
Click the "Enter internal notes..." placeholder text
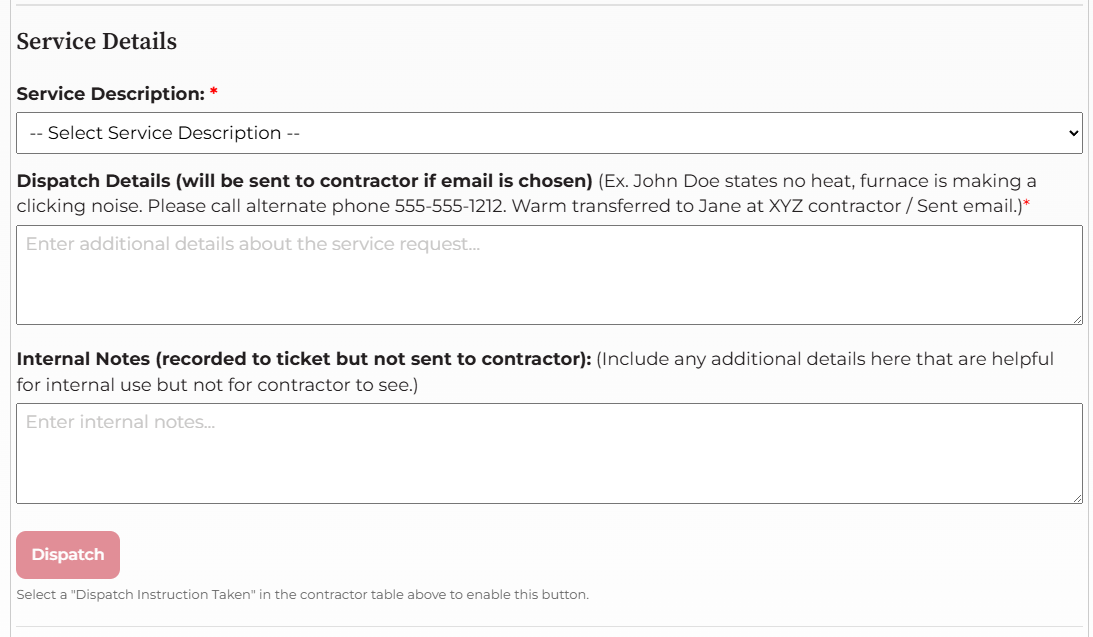pos(121,422)
